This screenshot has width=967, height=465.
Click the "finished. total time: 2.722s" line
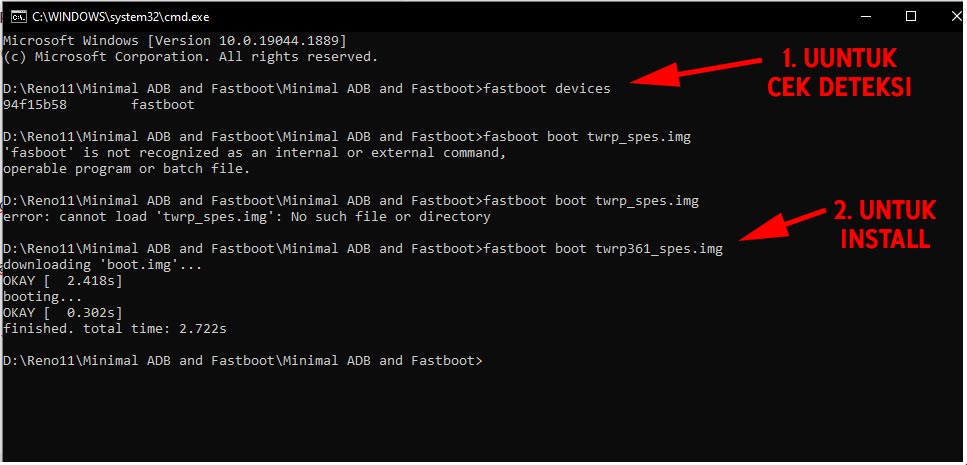point(121,328)
